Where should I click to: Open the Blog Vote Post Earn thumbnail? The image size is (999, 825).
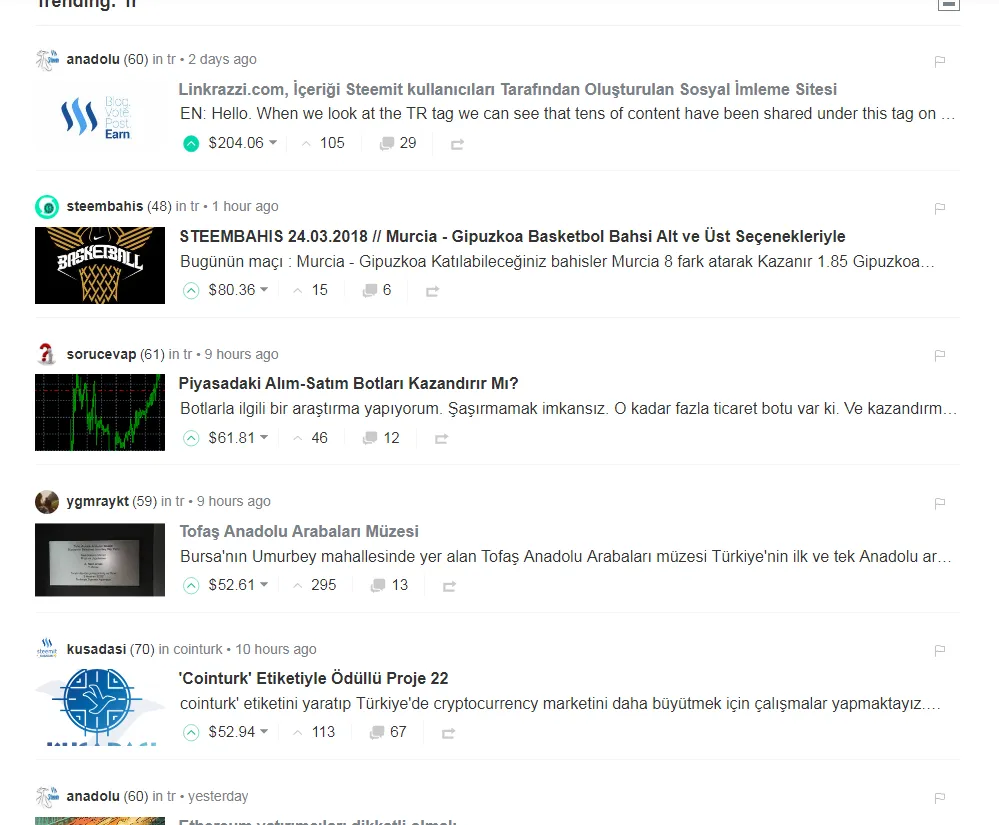pos(100,117)
